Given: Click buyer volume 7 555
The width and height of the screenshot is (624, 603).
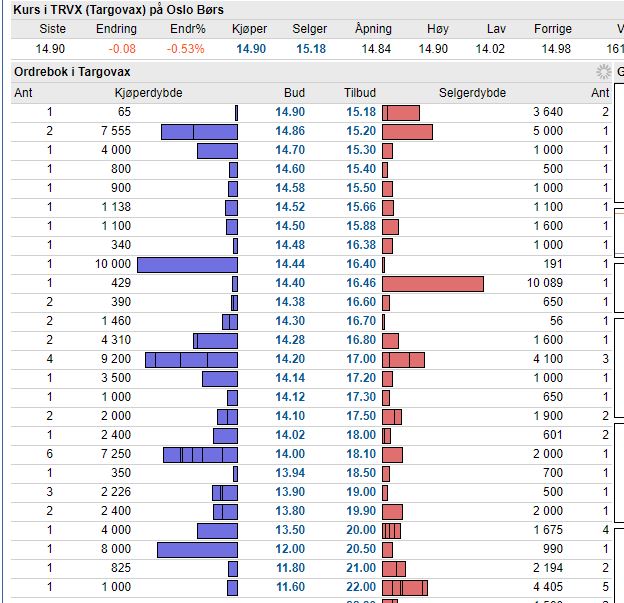Looking at the screenshot, I should [116, 131].
